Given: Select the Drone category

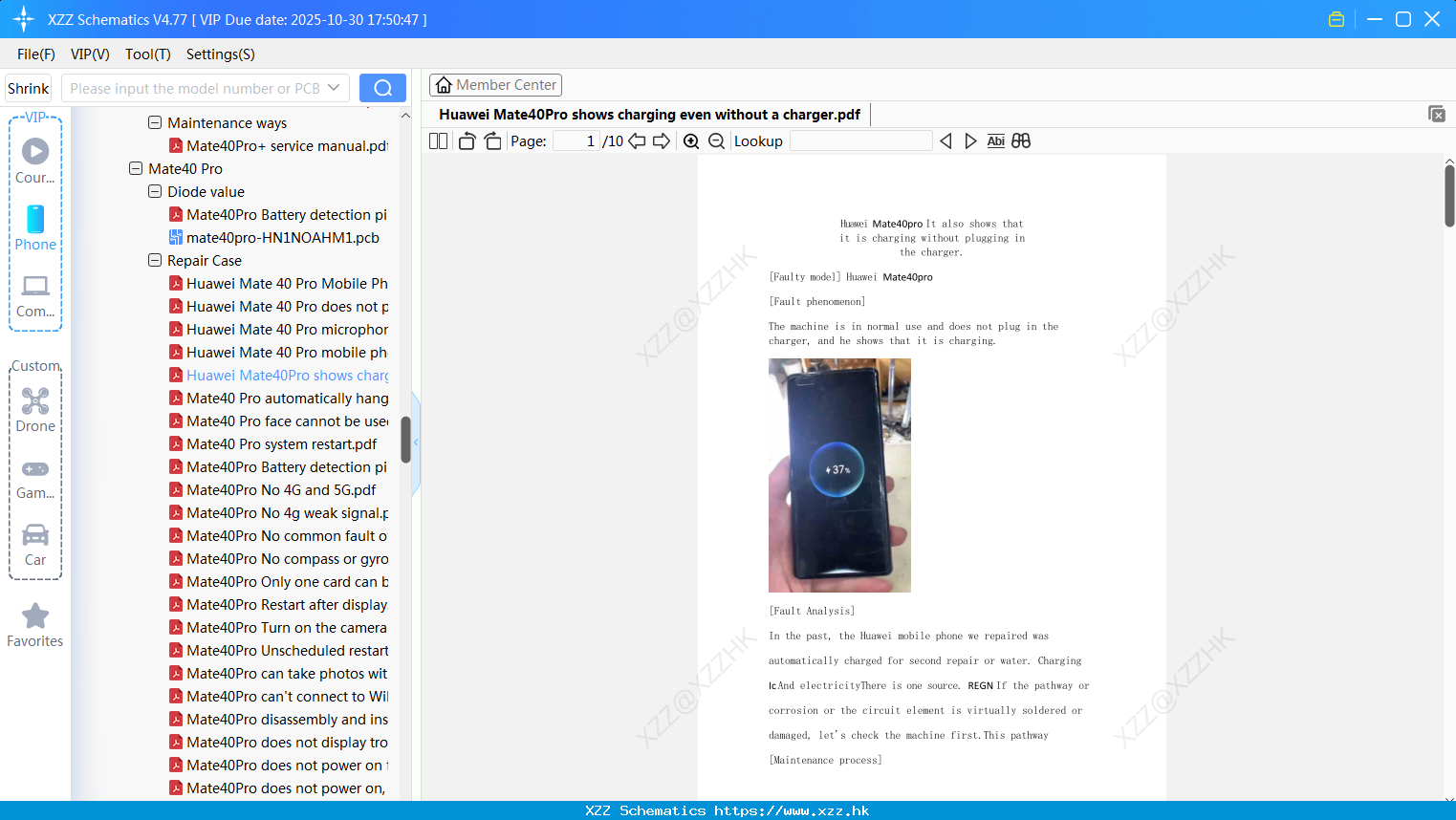Looking at the screenshot, I should pyautogui.click(x=35, y=410).
